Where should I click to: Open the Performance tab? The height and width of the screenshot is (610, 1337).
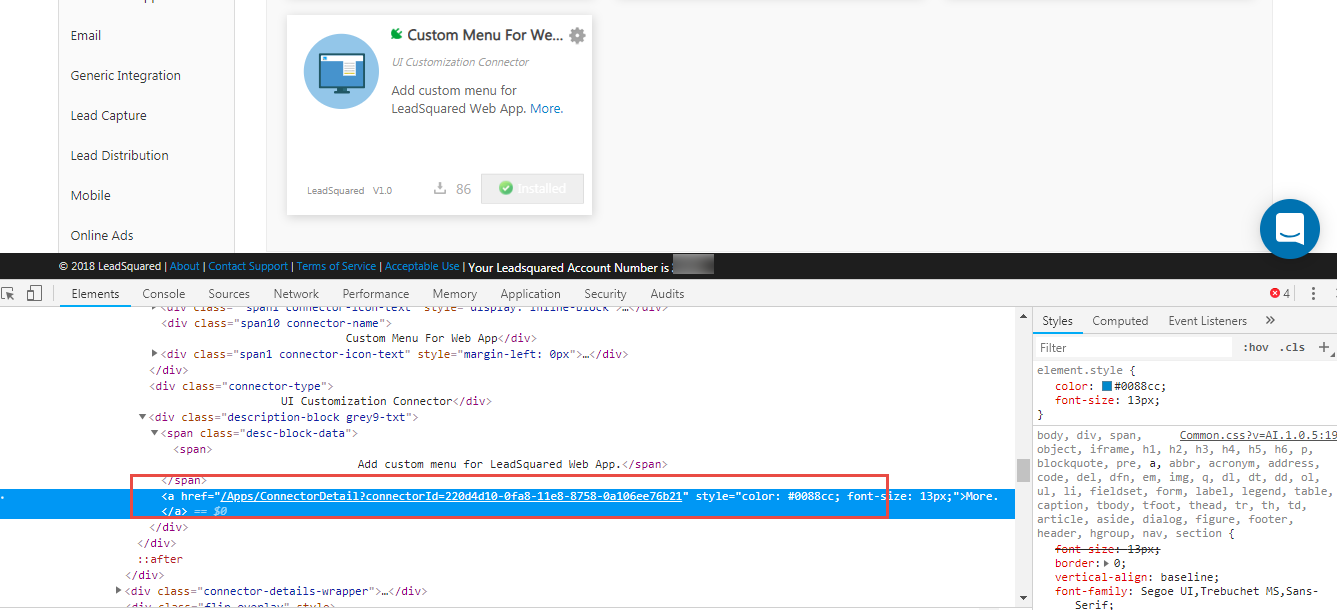click(376, 293)
